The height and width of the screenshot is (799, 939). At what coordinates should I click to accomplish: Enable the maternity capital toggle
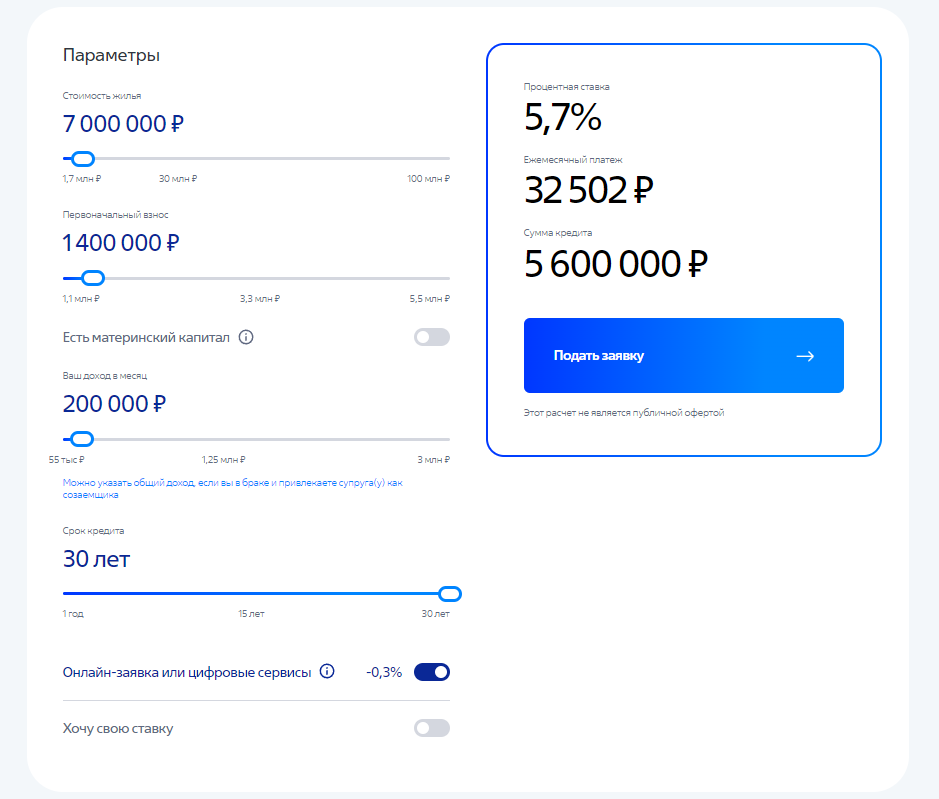point(432,337)
